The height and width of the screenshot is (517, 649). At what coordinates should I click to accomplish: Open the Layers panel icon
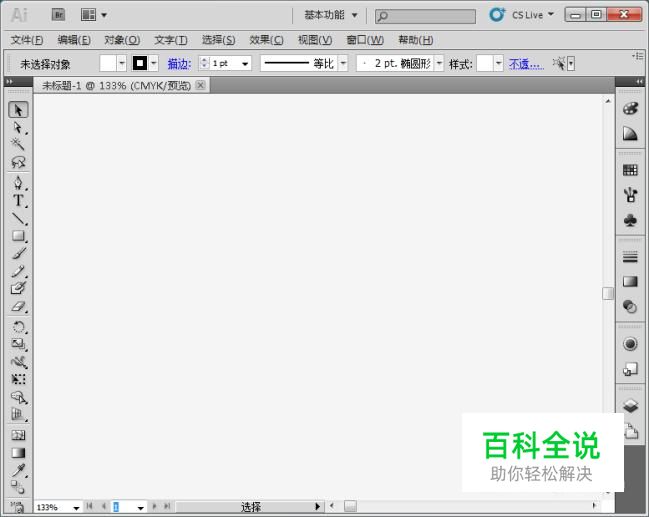click(x=630, y=406)
